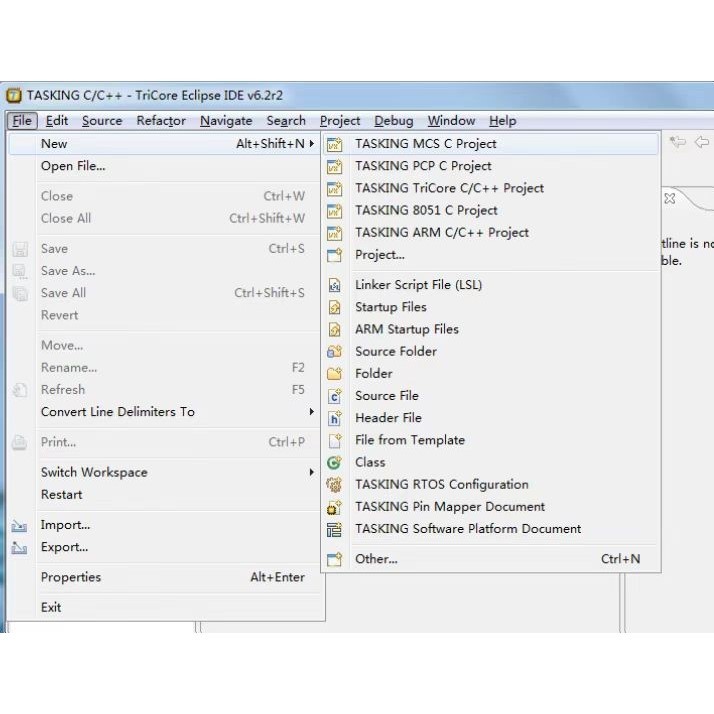Screen dimensions: 714x714
Task: Click the ARM Startup Files icon
Action: click(334, 329)
